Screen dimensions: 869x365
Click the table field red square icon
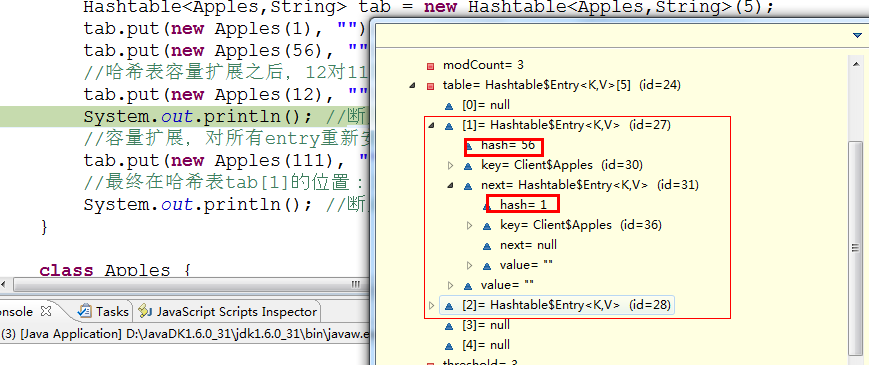coord(431,86)
